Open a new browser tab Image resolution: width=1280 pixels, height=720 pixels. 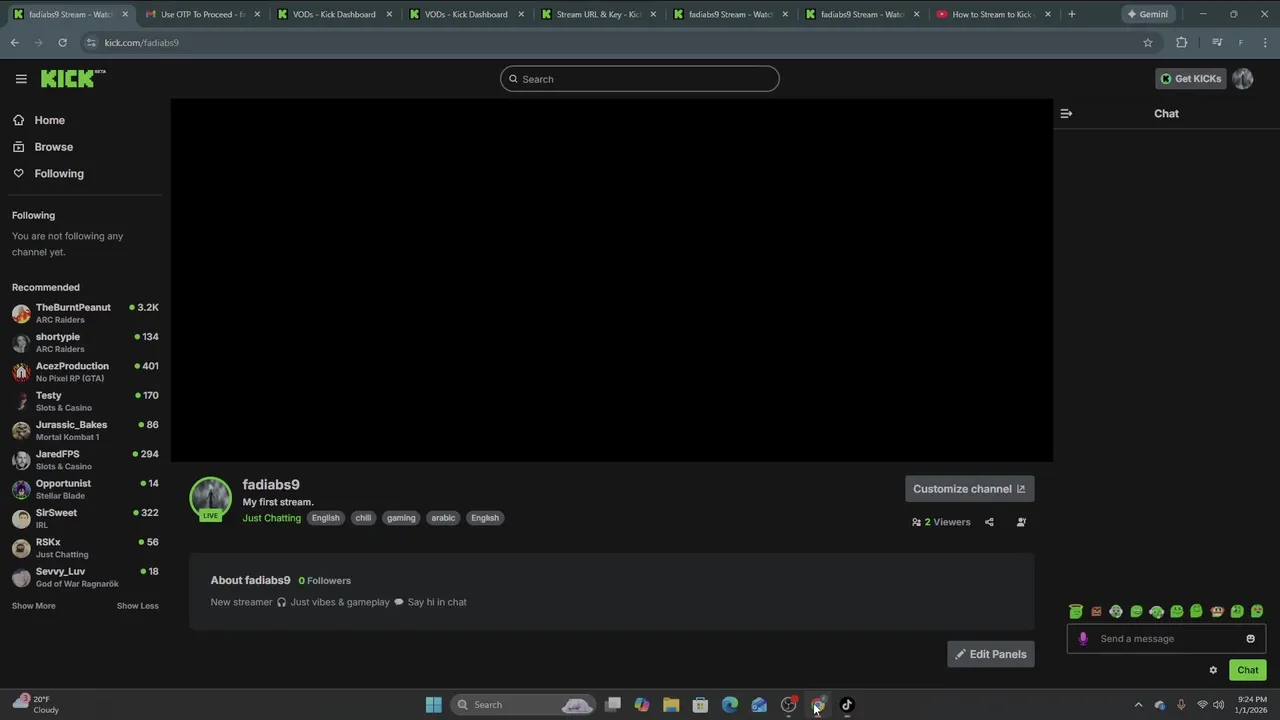1071,14
